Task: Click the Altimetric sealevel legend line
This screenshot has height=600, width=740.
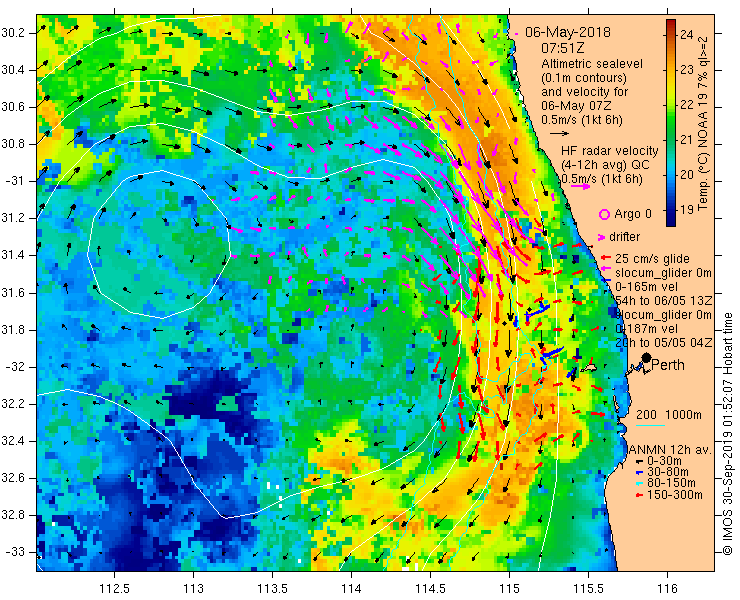Action: [x=592, y=64]
